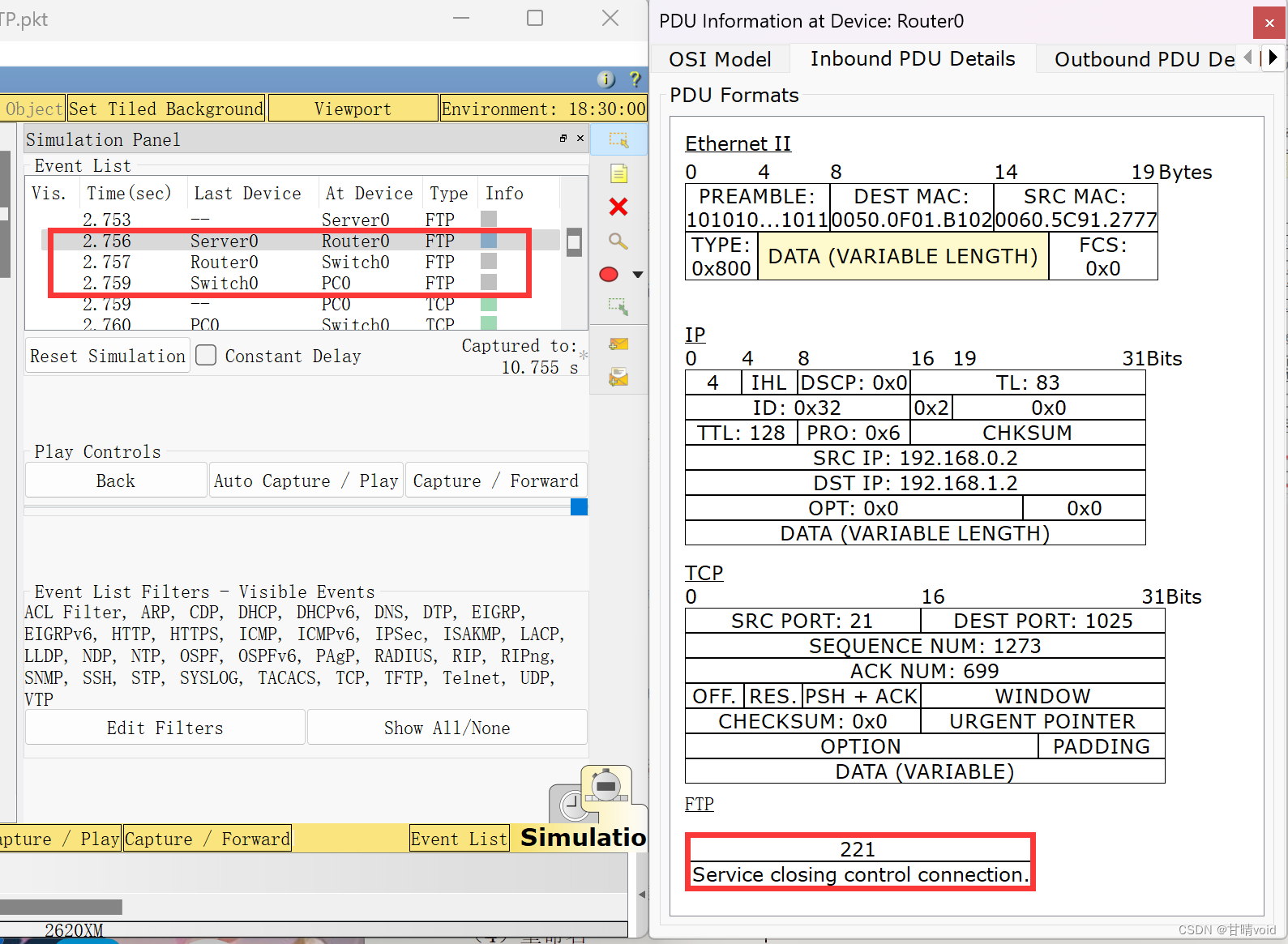Viewport: 1288px width, 944px height.
Task: Click the gray info swatch for event 2.757
Action: point(489,261)
